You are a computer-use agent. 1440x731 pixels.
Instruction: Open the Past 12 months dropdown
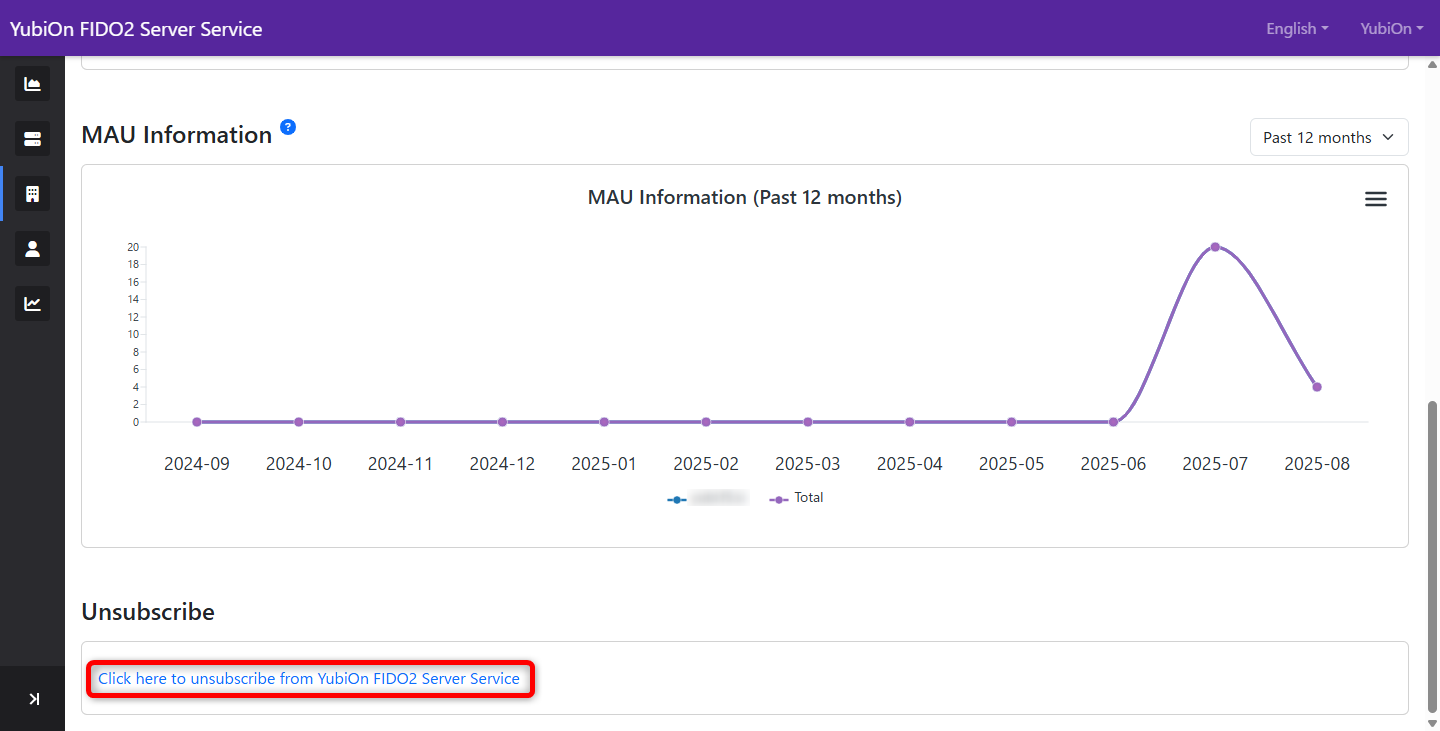(1329, 138)
